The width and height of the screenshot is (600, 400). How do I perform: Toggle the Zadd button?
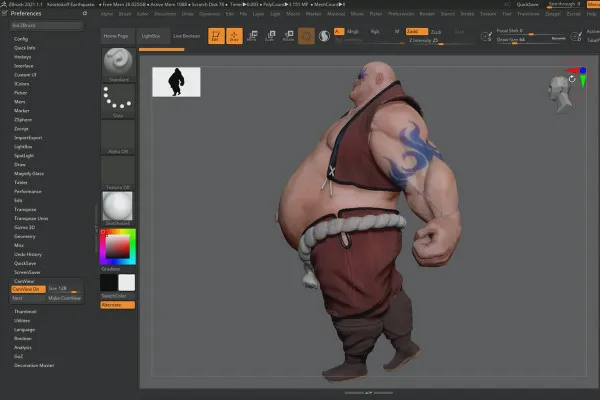pos(417,31)
